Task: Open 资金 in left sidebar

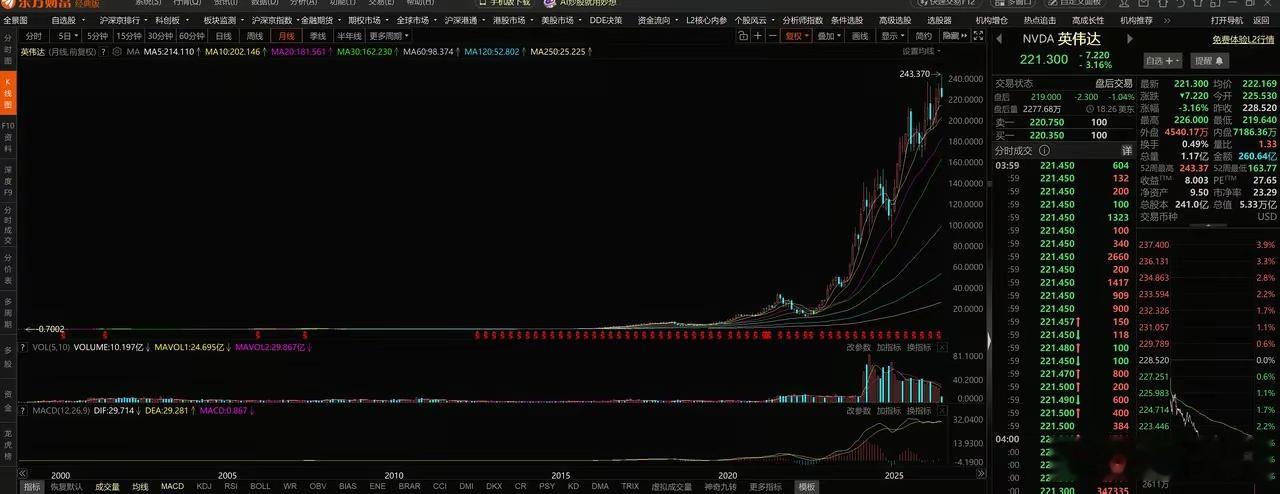Action: point(8,402)
